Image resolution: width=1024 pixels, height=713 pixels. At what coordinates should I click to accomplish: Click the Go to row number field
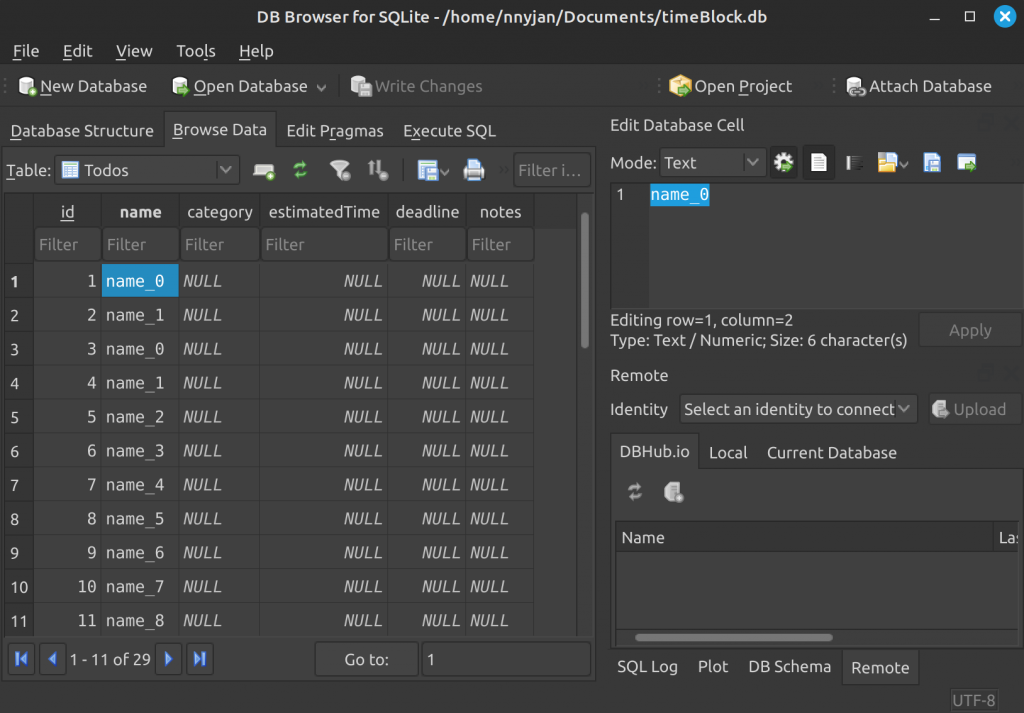(x=506, y=659)
